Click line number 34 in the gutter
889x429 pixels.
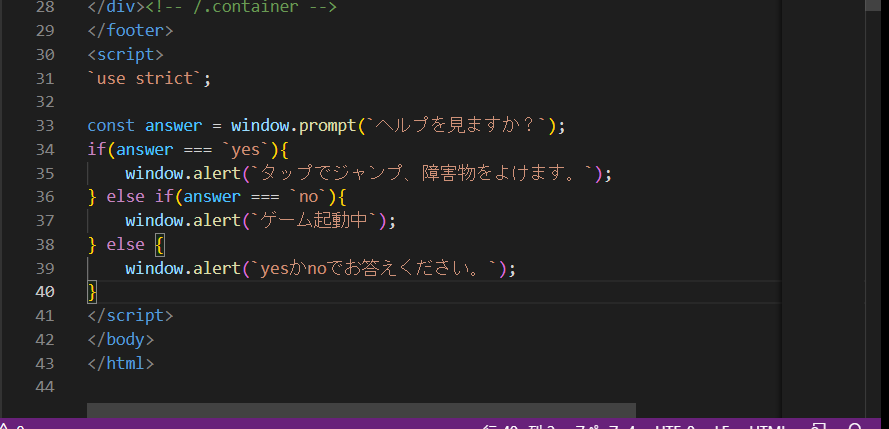45,150
